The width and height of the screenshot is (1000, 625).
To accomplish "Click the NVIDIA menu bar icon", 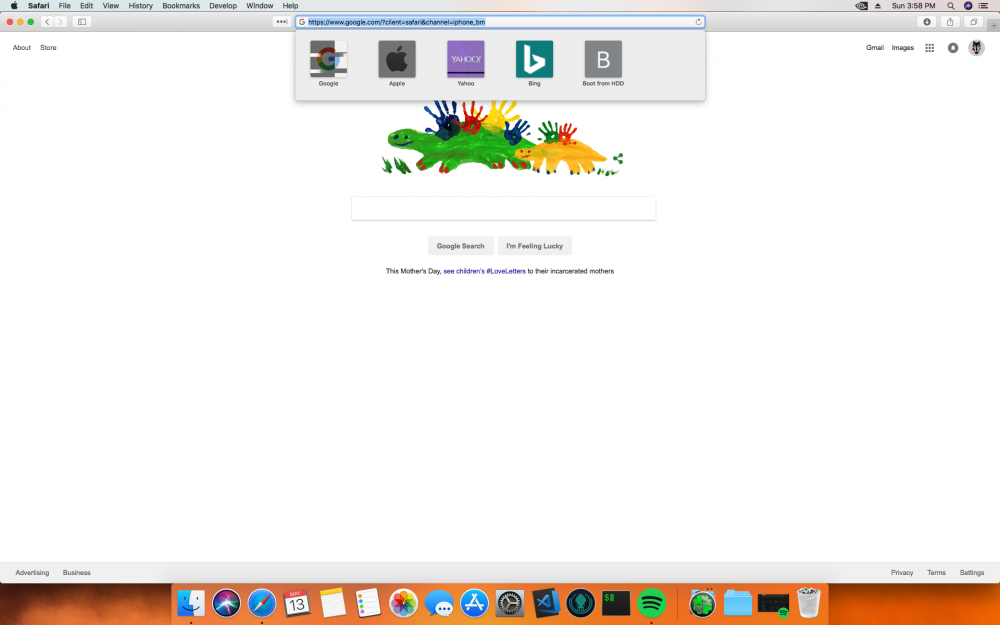I will (861, 6).
